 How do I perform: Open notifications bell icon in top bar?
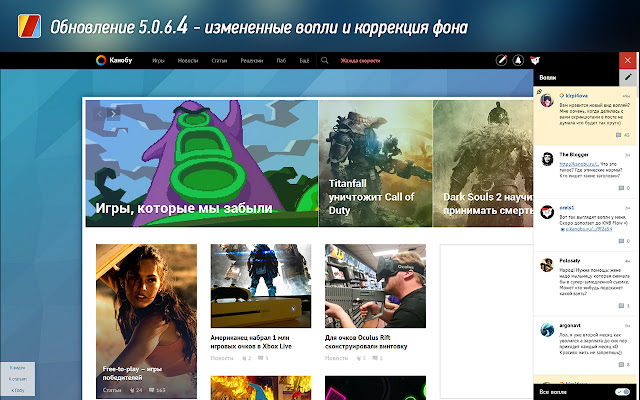coord(518,60)
